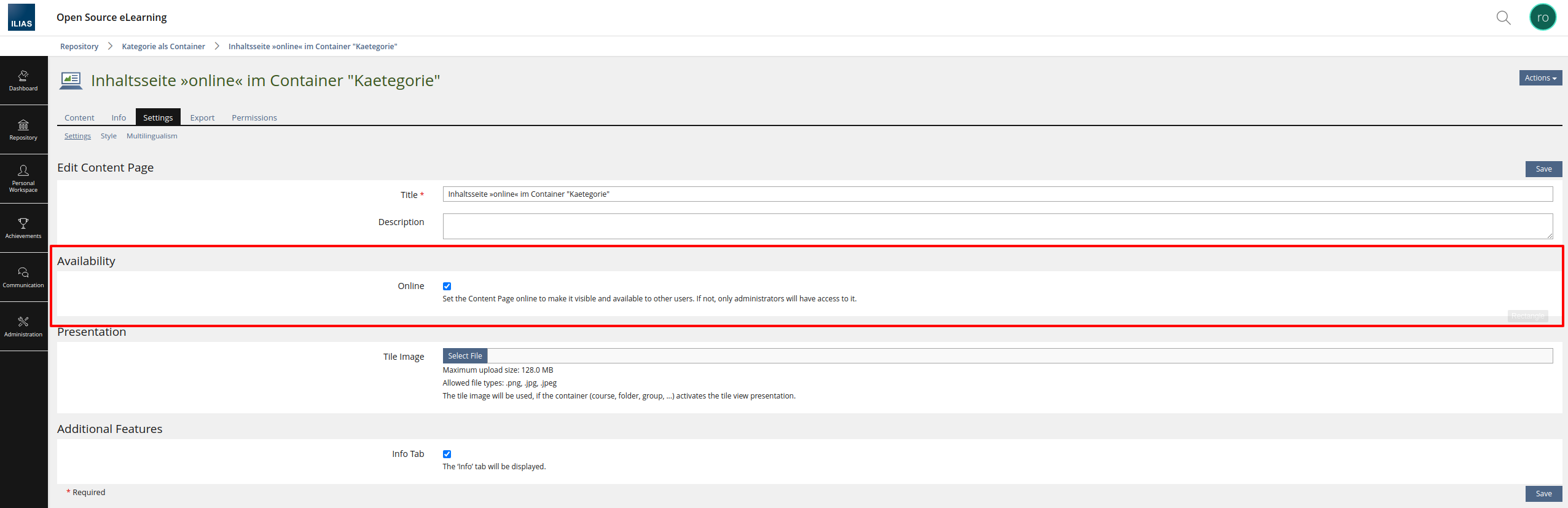Toggle the Online checkbox
Image resolution: width=1568 pixels, height=508 pixels.
coord(447,286)
